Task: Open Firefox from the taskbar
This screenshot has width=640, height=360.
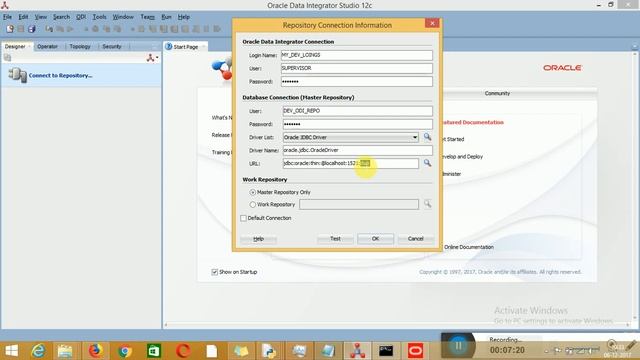Action: tap(95, 351)
